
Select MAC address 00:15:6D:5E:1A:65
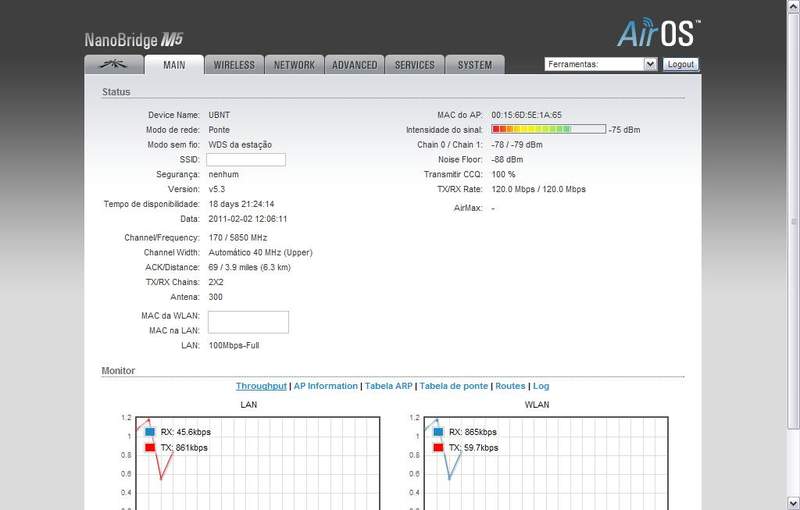[x=527, y=115]
